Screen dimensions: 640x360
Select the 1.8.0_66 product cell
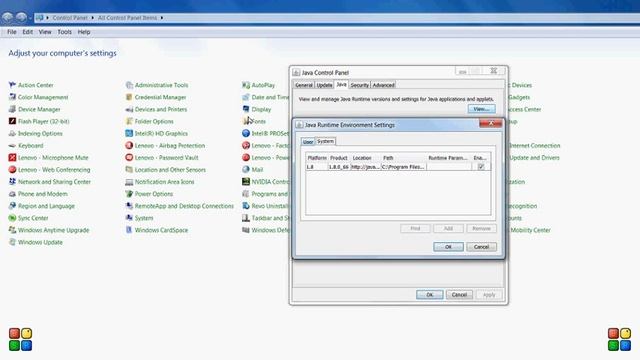(x=339, y=167)
